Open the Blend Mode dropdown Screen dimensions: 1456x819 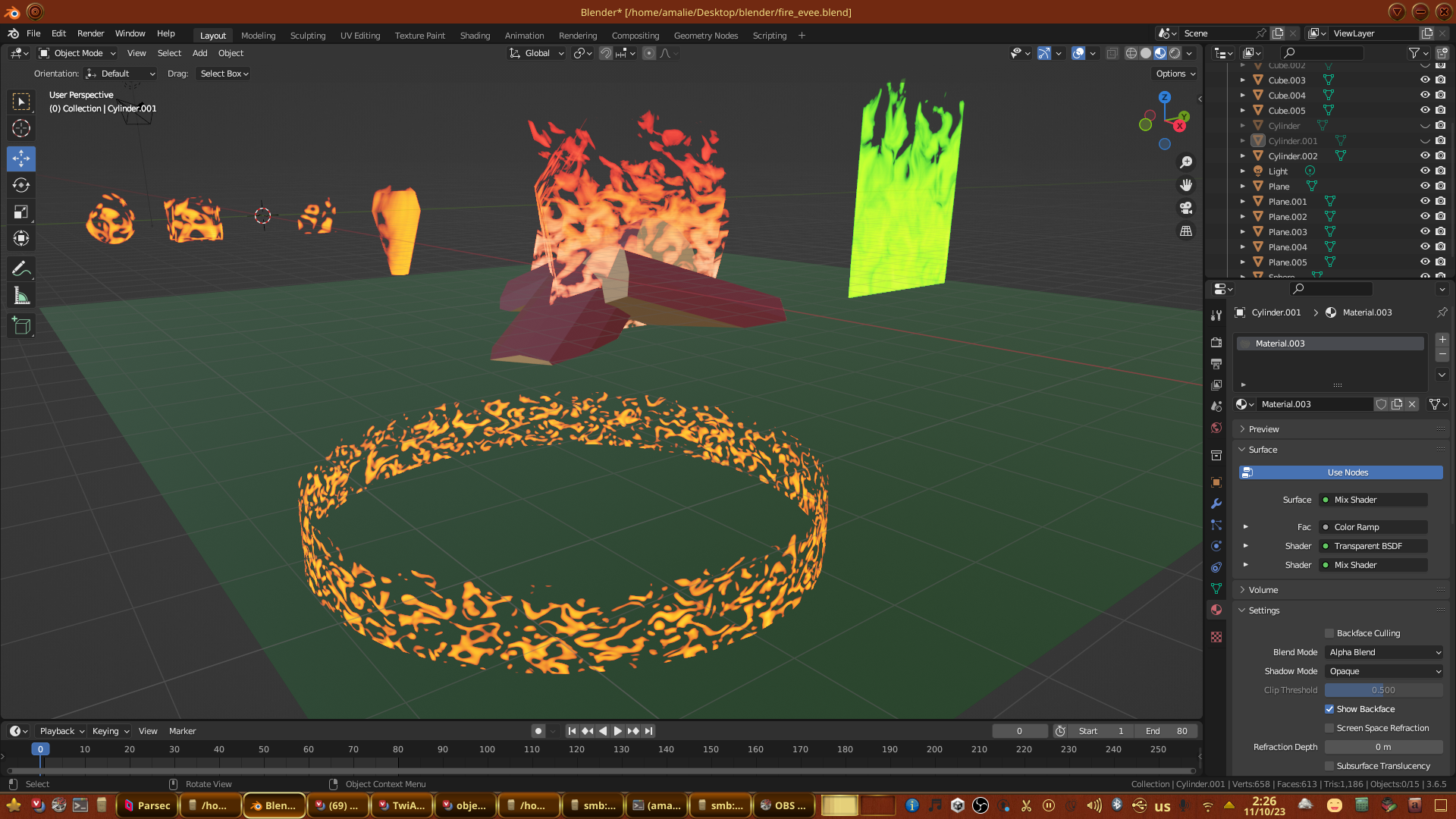[1384, 652]
